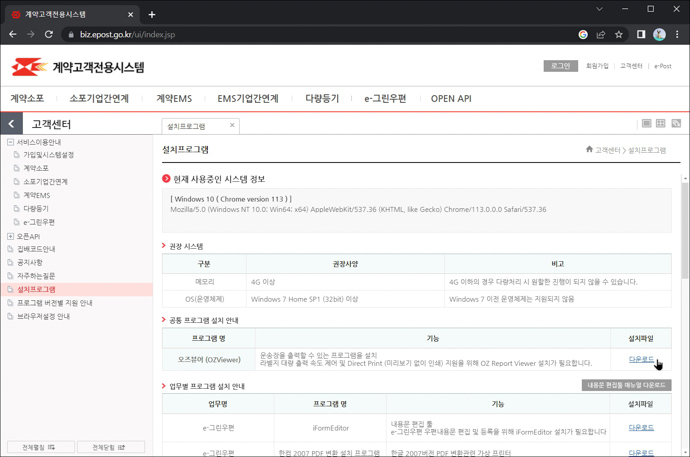690x457 pixels.
Task: Expand the 오픈API tree node
Action: tap(10, 236)
